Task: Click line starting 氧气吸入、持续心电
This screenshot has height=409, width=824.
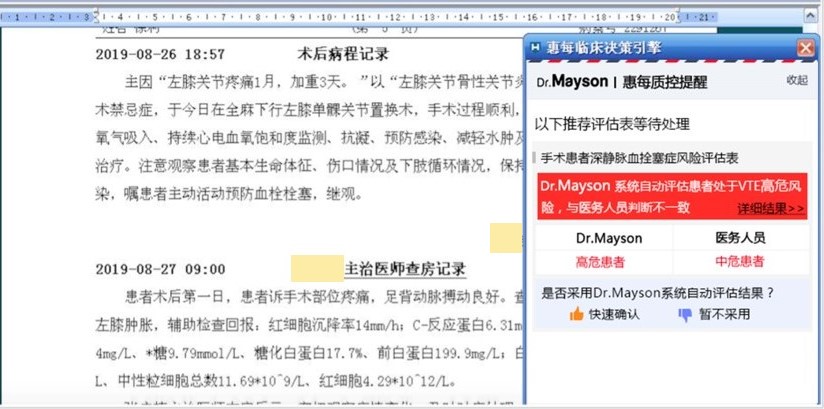Action: click(309, 138)
